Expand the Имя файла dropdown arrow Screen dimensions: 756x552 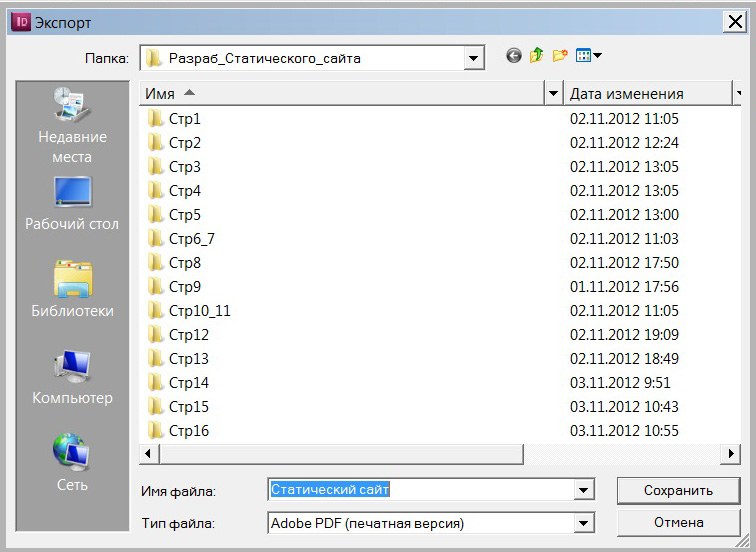click(x=583, y=490)
